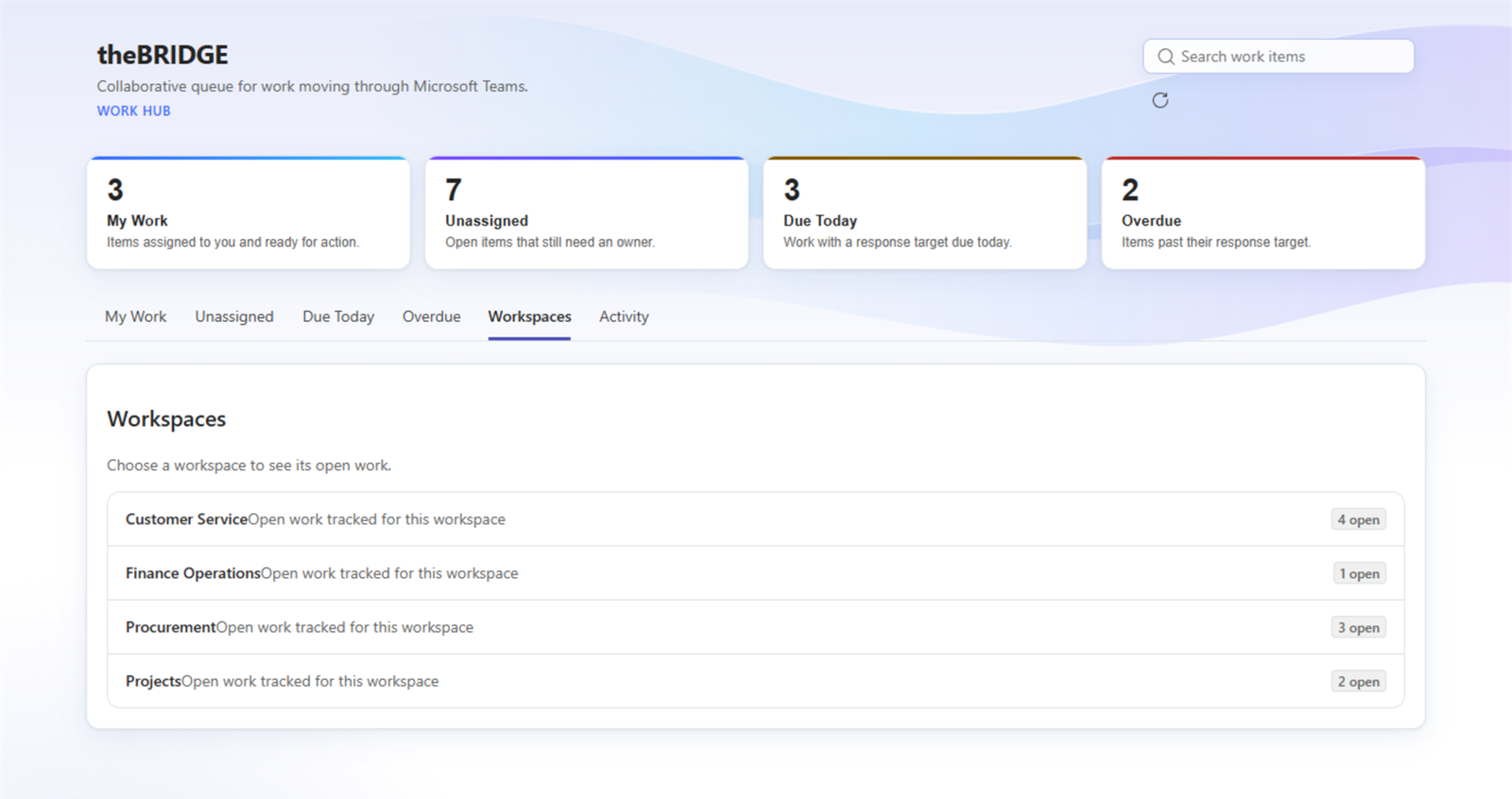Switch to the Unassigned tab

pos(234,316)
